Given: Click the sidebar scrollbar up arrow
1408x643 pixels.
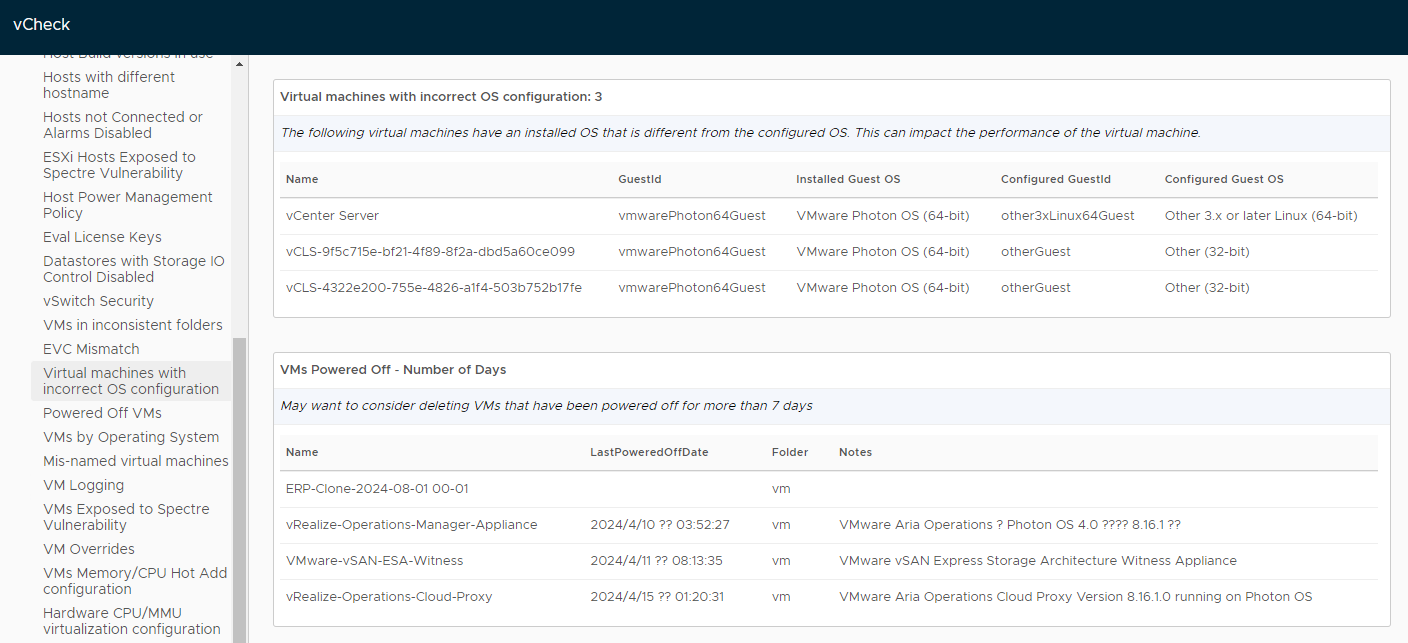Looking at the screenshot, I should point(239,64).
